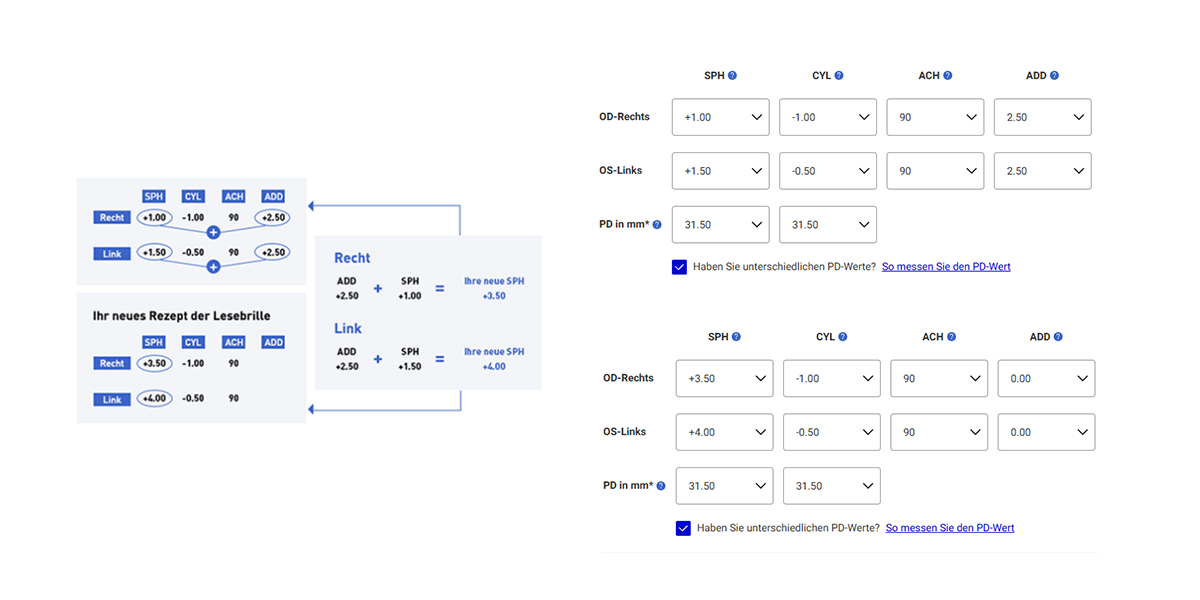
Task: Click the ACH help icon in upper form
Action: coord(947,76)
